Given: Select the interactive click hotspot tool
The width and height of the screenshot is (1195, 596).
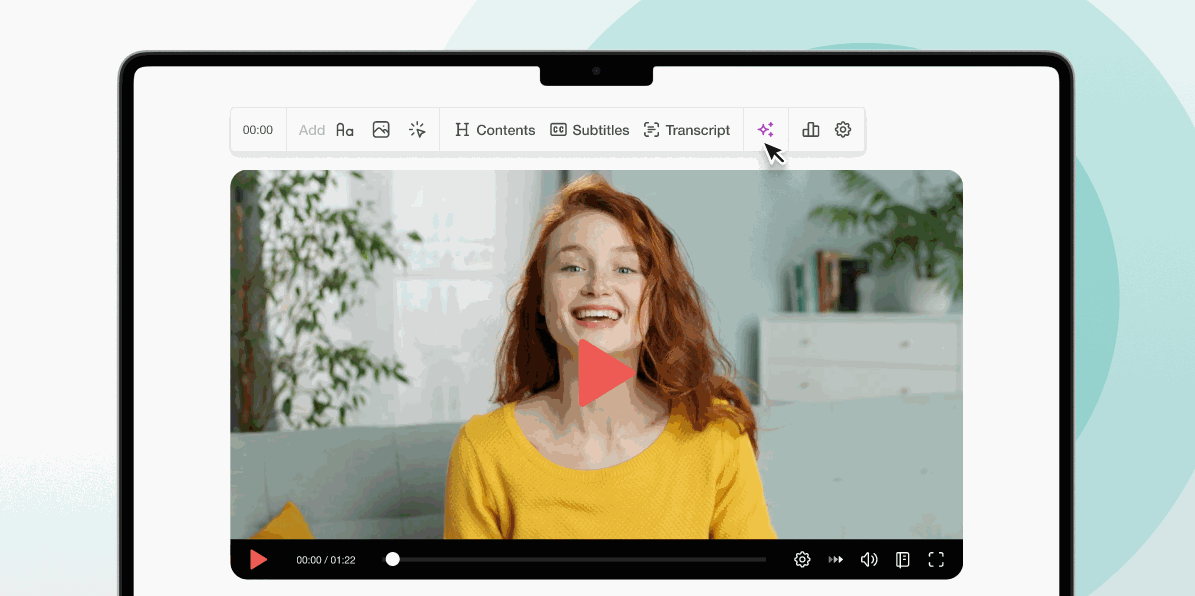Looking at the screenshot, I should click(417, 130).
